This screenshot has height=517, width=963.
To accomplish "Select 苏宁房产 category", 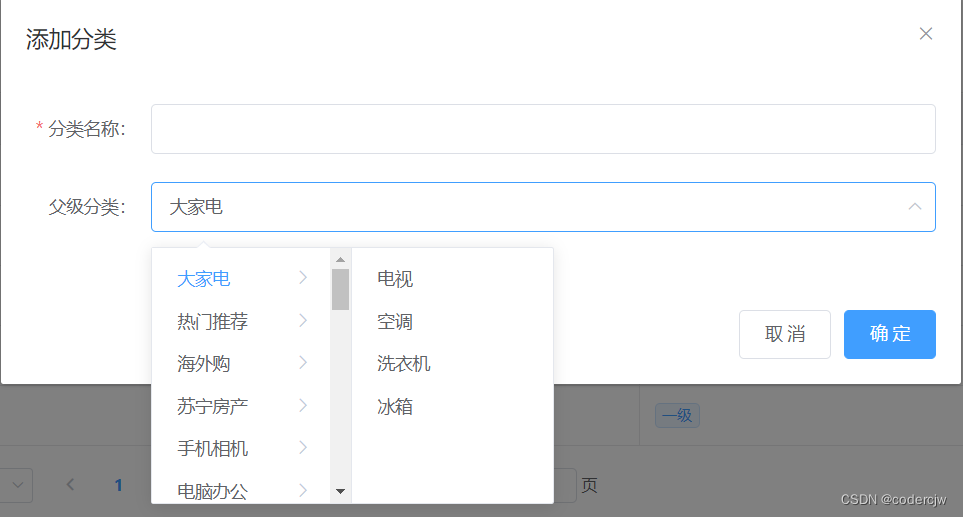I will click(x=212, y=406).
